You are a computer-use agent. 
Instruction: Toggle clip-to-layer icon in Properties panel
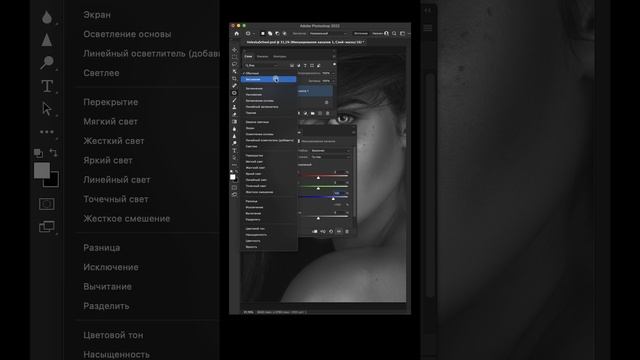click(315, 231)
